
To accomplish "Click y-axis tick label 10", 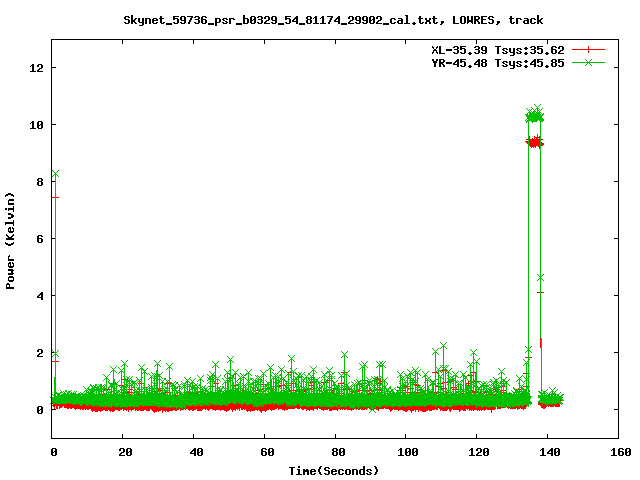I will (36, 125).
